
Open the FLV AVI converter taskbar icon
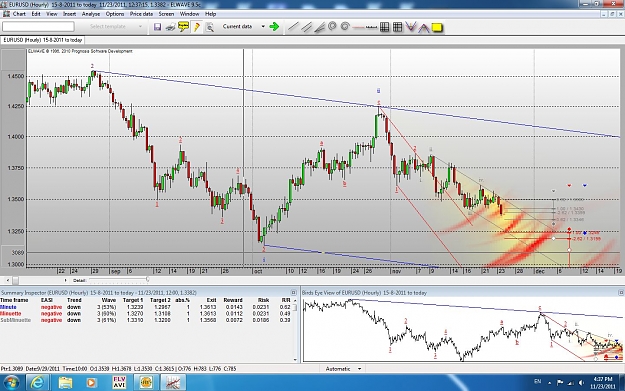tap(119, 383)
